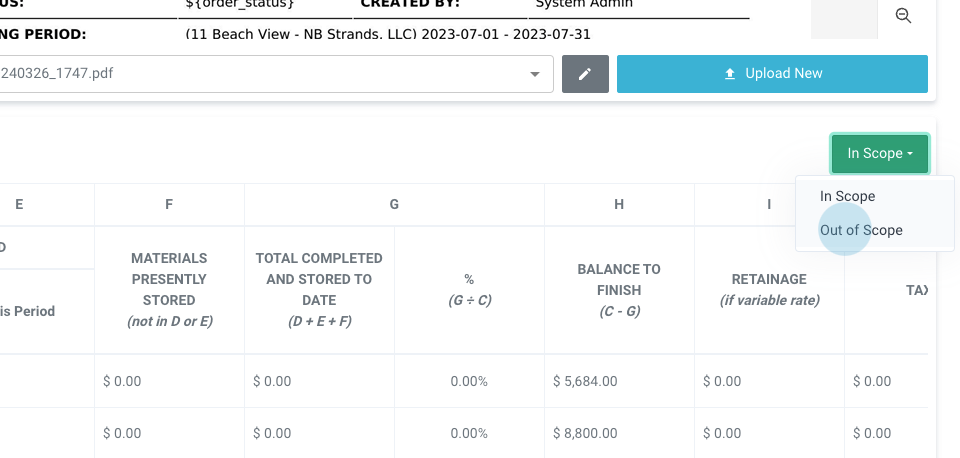This screenshot has height=458, width=960.
Task: Choose In Scope option from the open menu
Action: [847, 197]
